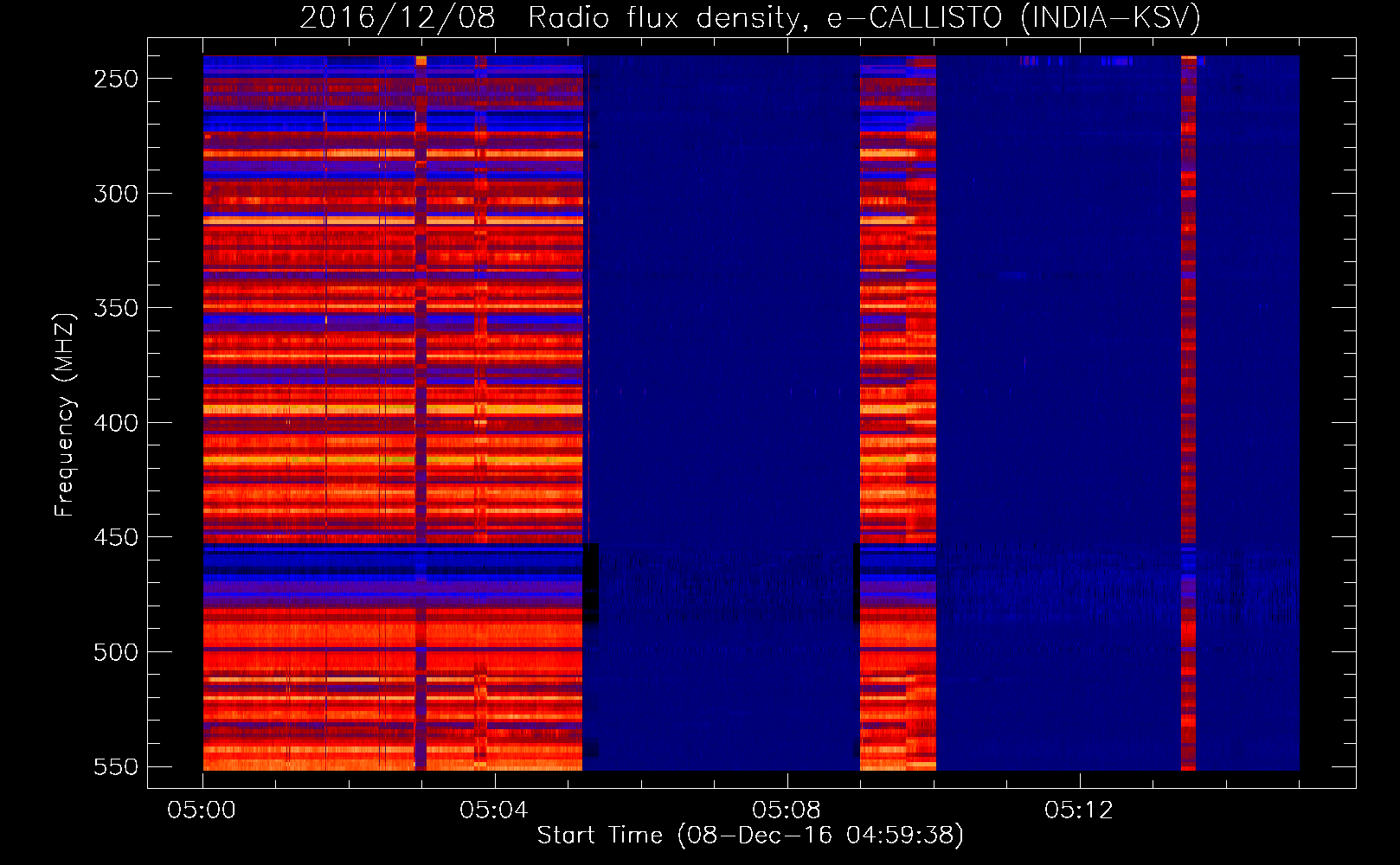Click the plot title 'Radio flux density, e-CALLISTO (INDIA-KSV)'
This screenshot has height=865, width=1400.
864,17
